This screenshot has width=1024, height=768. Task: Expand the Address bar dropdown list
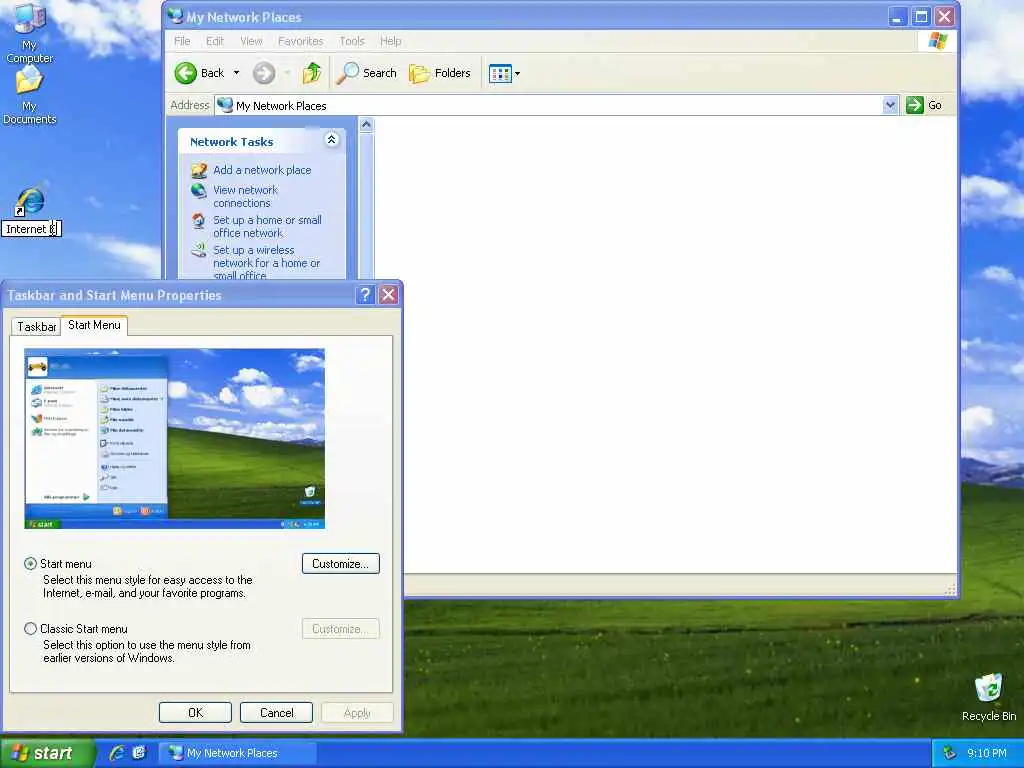pyautogui.click(x=889, y=105)
